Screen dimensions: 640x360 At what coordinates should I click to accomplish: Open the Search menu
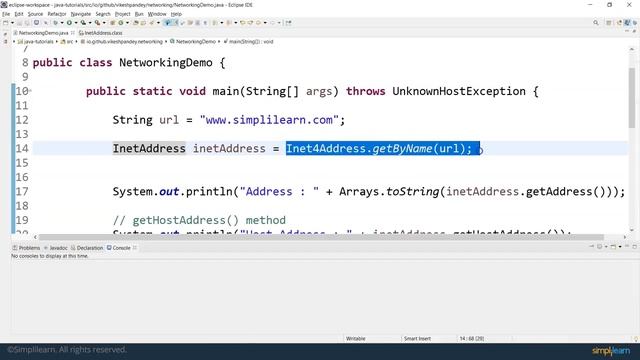tap(103, 14)
